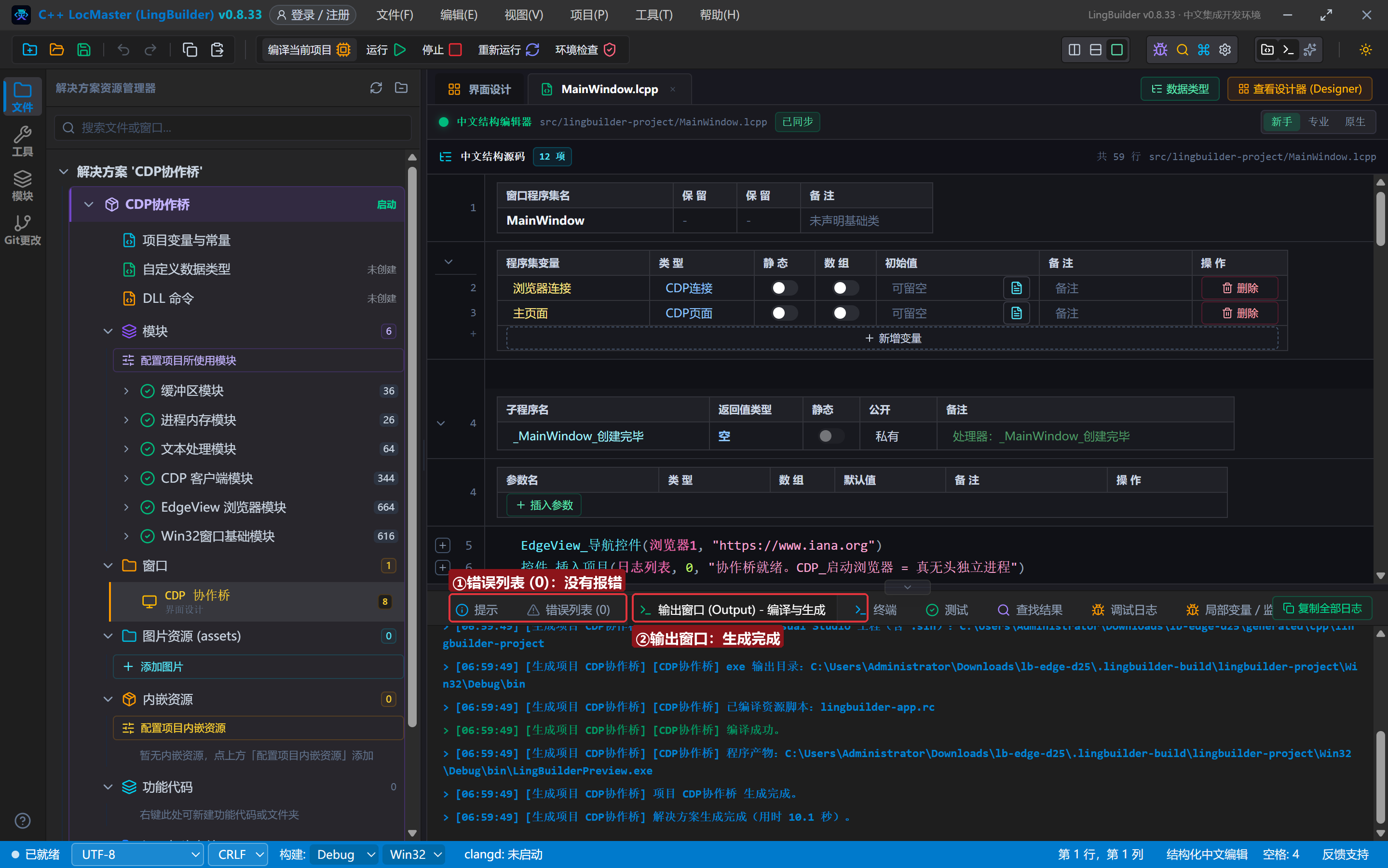Click the 搜索文件或窗口 search field
Image resolution: width=1388 pixels, height=868 pixels.
[233, 127]
